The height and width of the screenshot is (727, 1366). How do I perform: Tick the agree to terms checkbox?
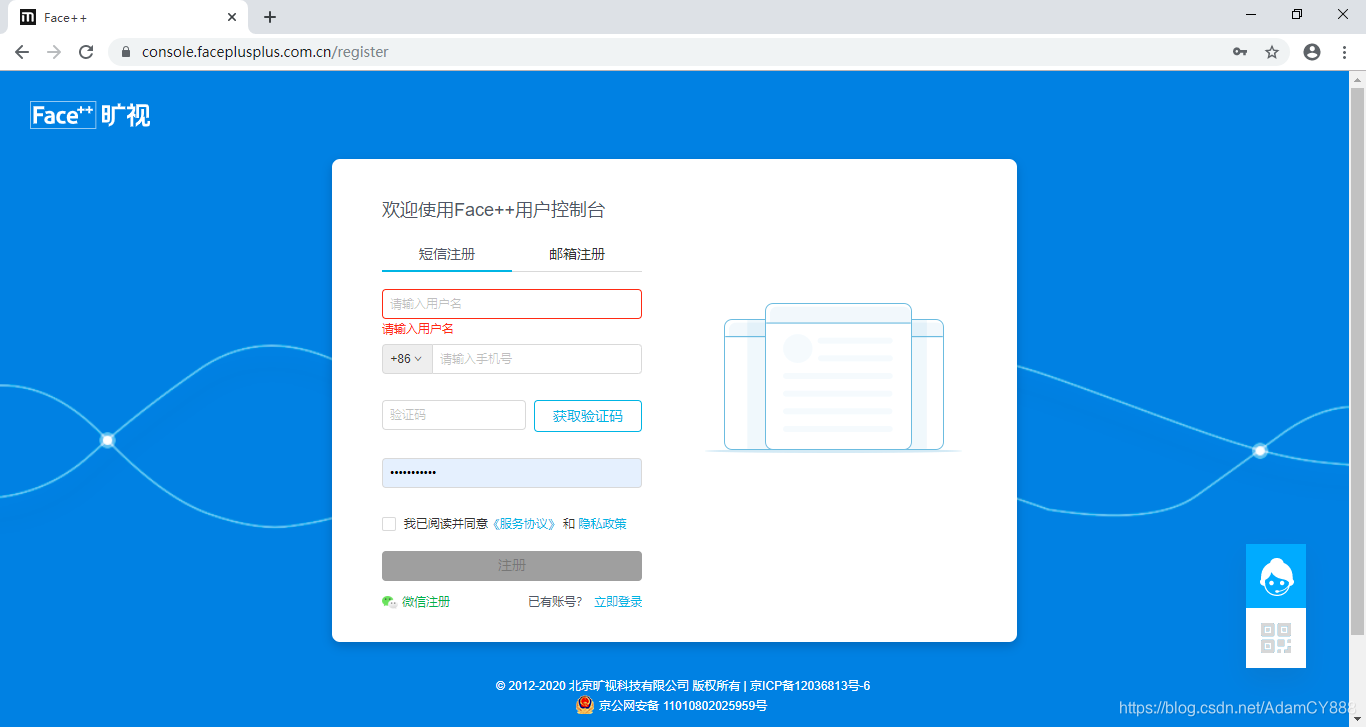(389, 524)
